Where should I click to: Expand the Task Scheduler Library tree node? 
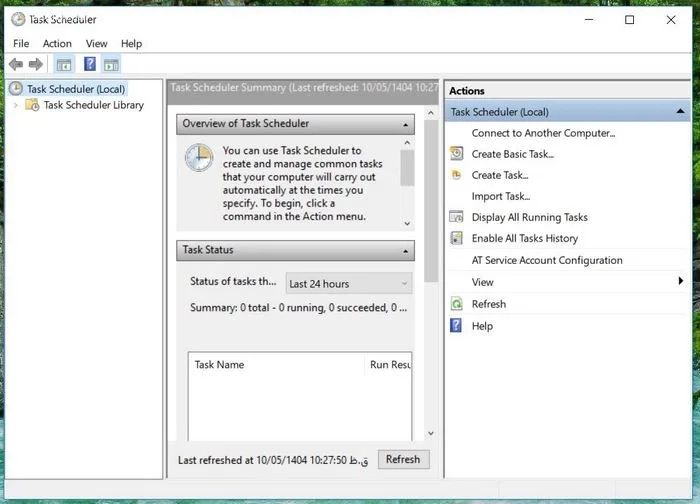click(15, 105)
